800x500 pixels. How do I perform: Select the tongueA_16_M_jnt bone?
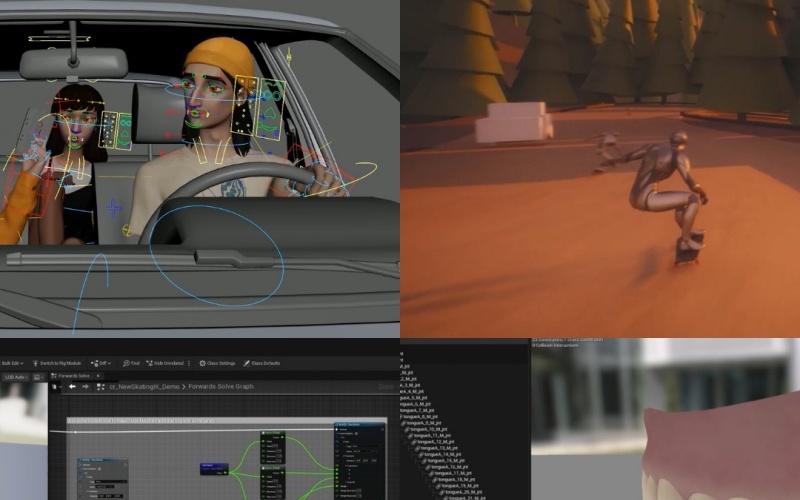[446, 467]
